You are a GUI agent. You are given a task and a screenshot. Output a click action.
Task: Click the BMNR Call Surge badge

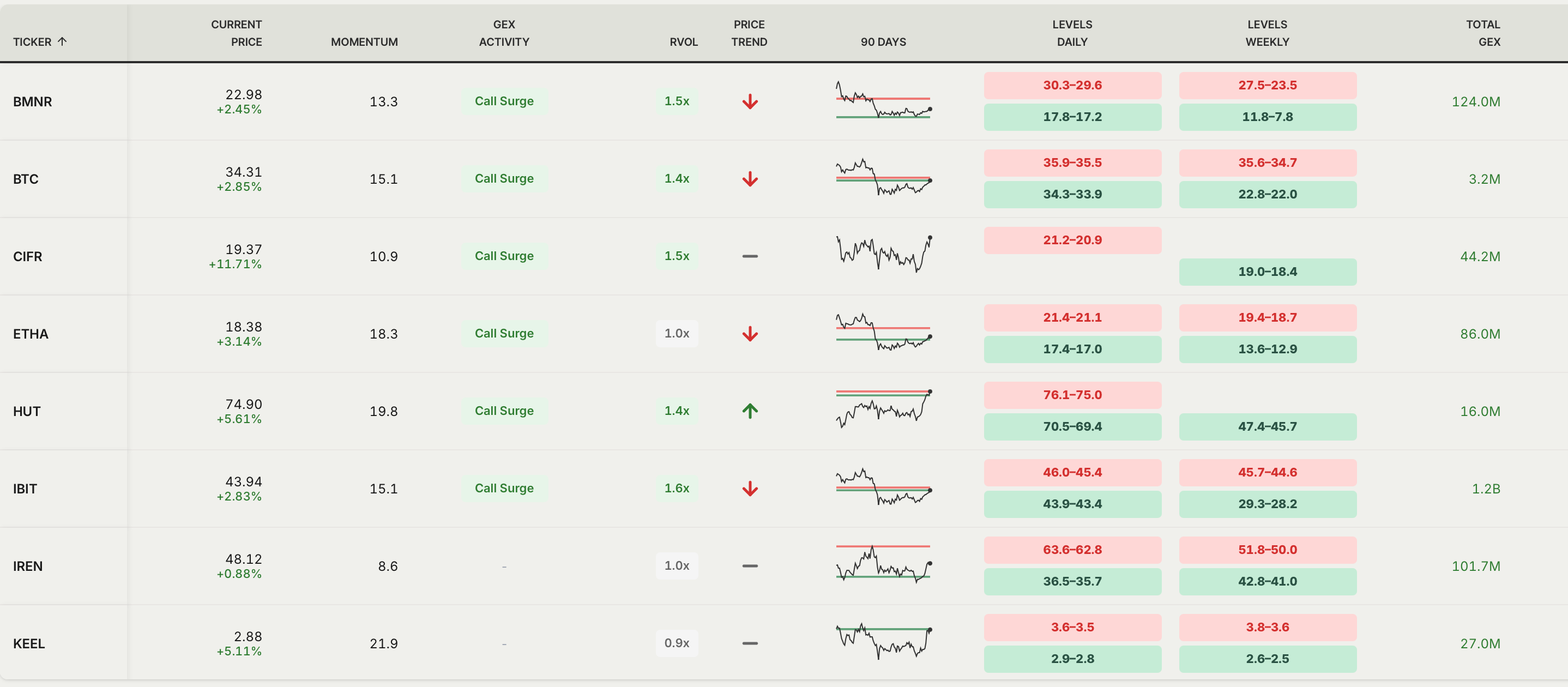[x=503, y=101]
